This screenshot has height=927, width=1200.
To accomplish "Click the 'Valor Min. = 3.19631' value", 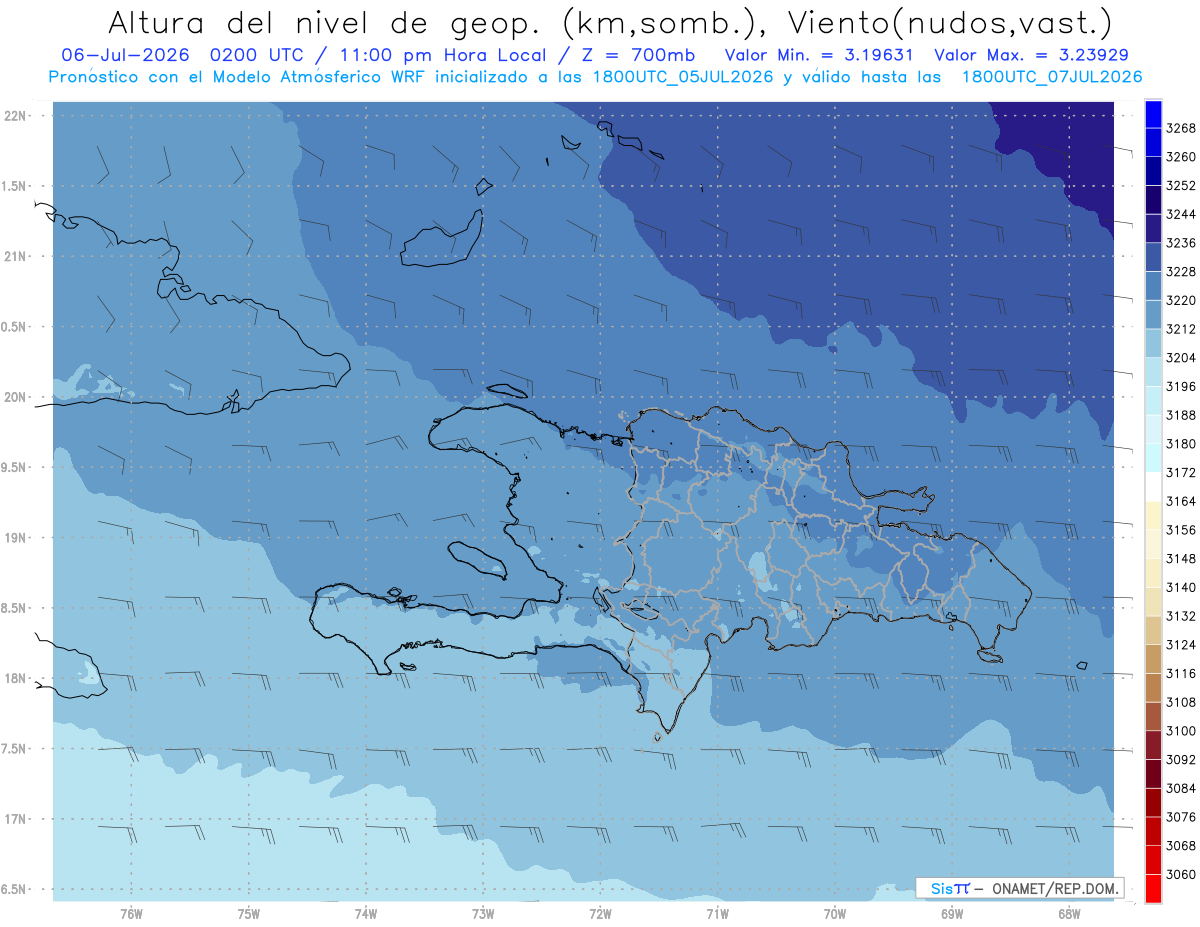I will pos(820,55).
